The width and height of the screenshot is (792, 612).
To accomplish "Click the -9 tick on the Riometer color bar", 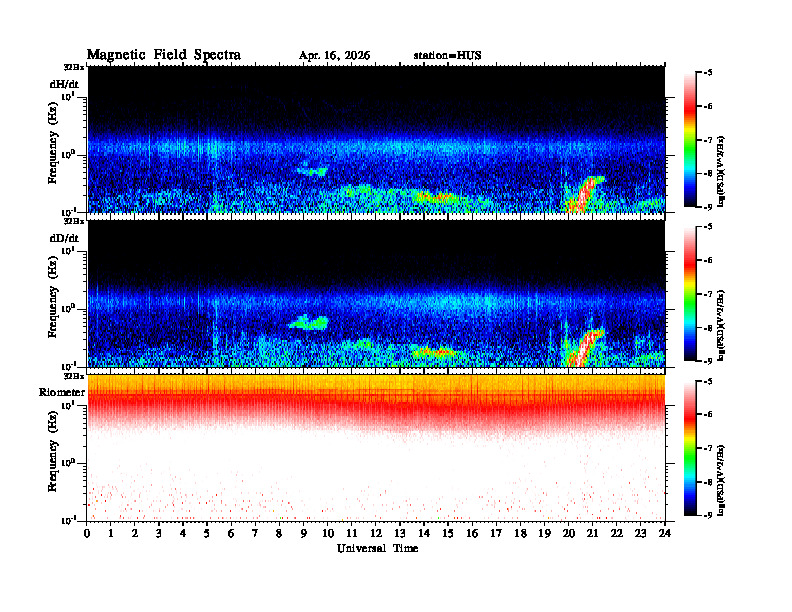I will tap(708, 515).
